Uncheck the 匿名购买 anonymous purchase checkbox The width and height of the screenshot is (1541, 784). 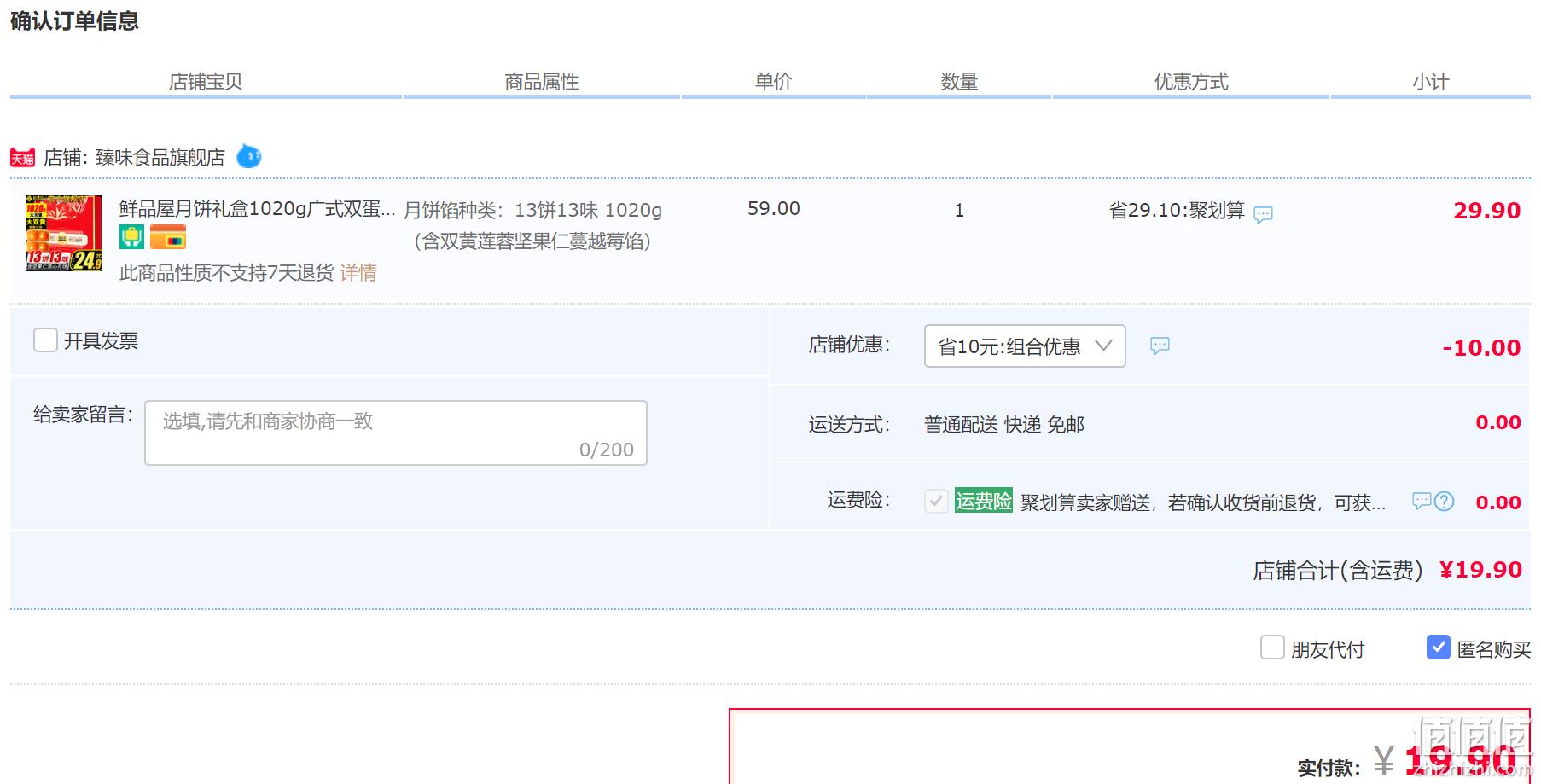click(1439, 648)
